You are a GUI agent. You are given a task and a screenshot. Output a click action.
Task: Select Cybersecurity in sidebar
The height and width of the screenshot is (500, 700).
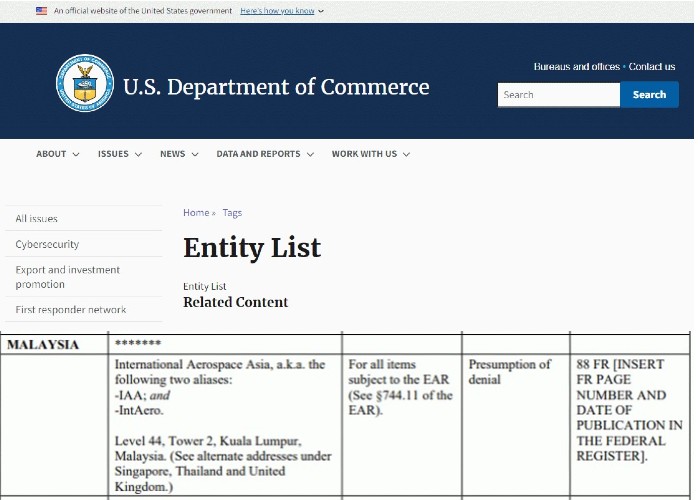click(47, 244)
